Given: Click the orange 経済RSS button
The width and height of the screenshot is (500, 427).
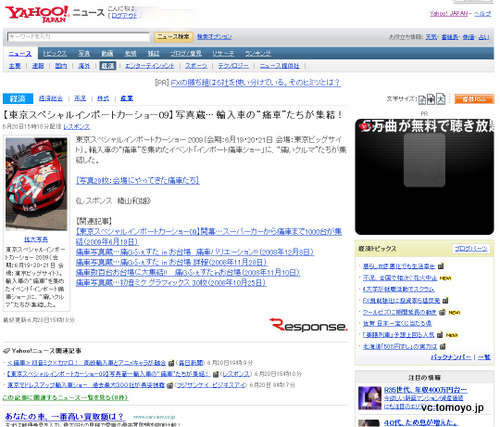Looking at the screenshot, I should [474, 99].
